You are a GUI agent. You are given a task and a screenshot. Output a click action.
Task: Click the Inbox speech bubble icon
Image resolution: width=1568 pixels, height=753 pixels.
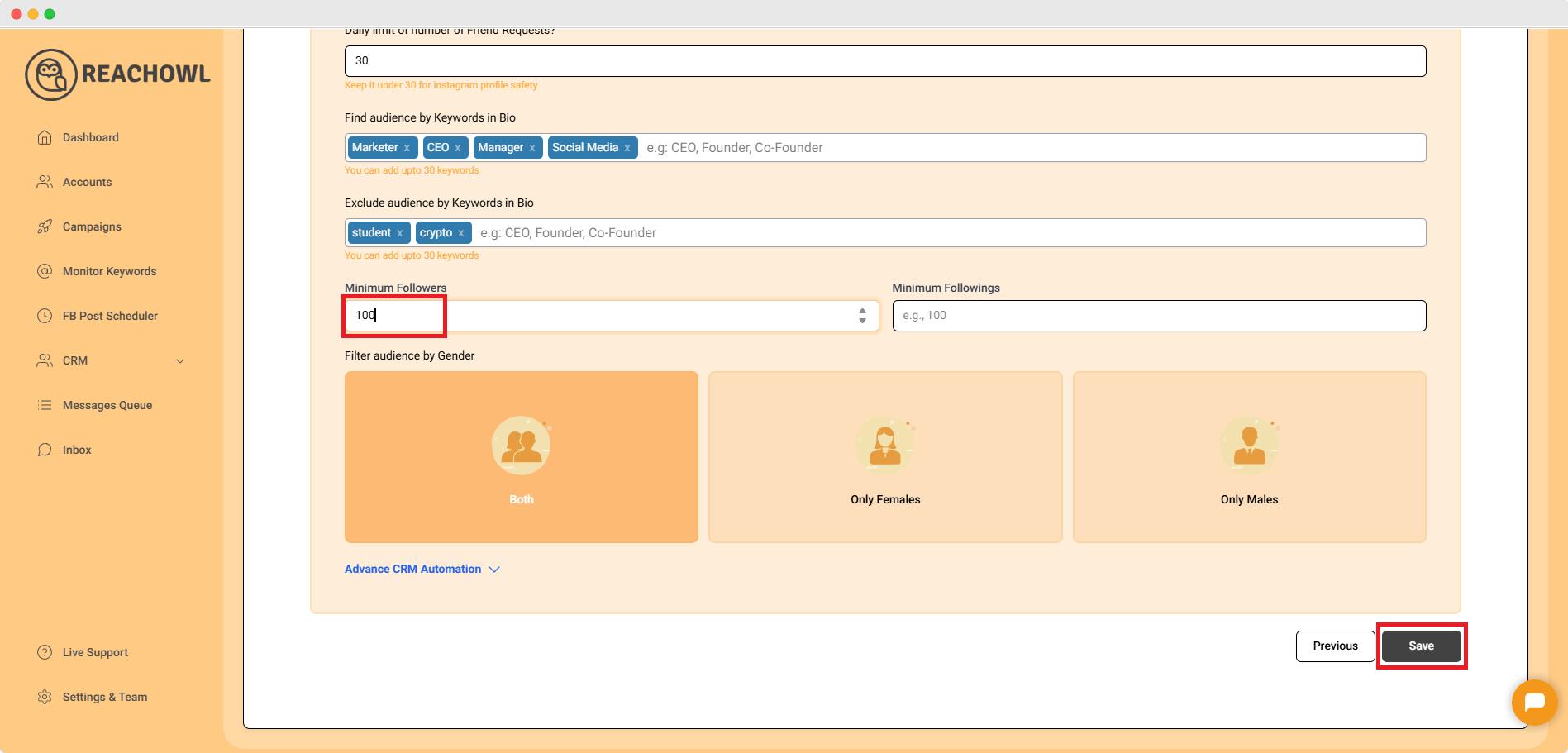(x=45, y=450)
